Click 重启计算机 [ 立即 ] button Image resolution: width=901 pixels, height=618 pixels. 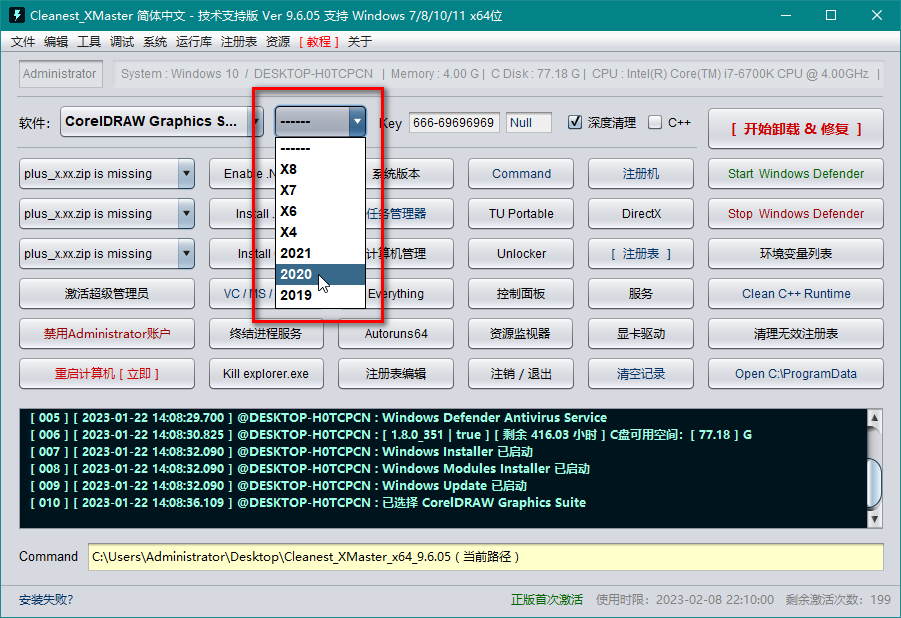pos(107,374)
